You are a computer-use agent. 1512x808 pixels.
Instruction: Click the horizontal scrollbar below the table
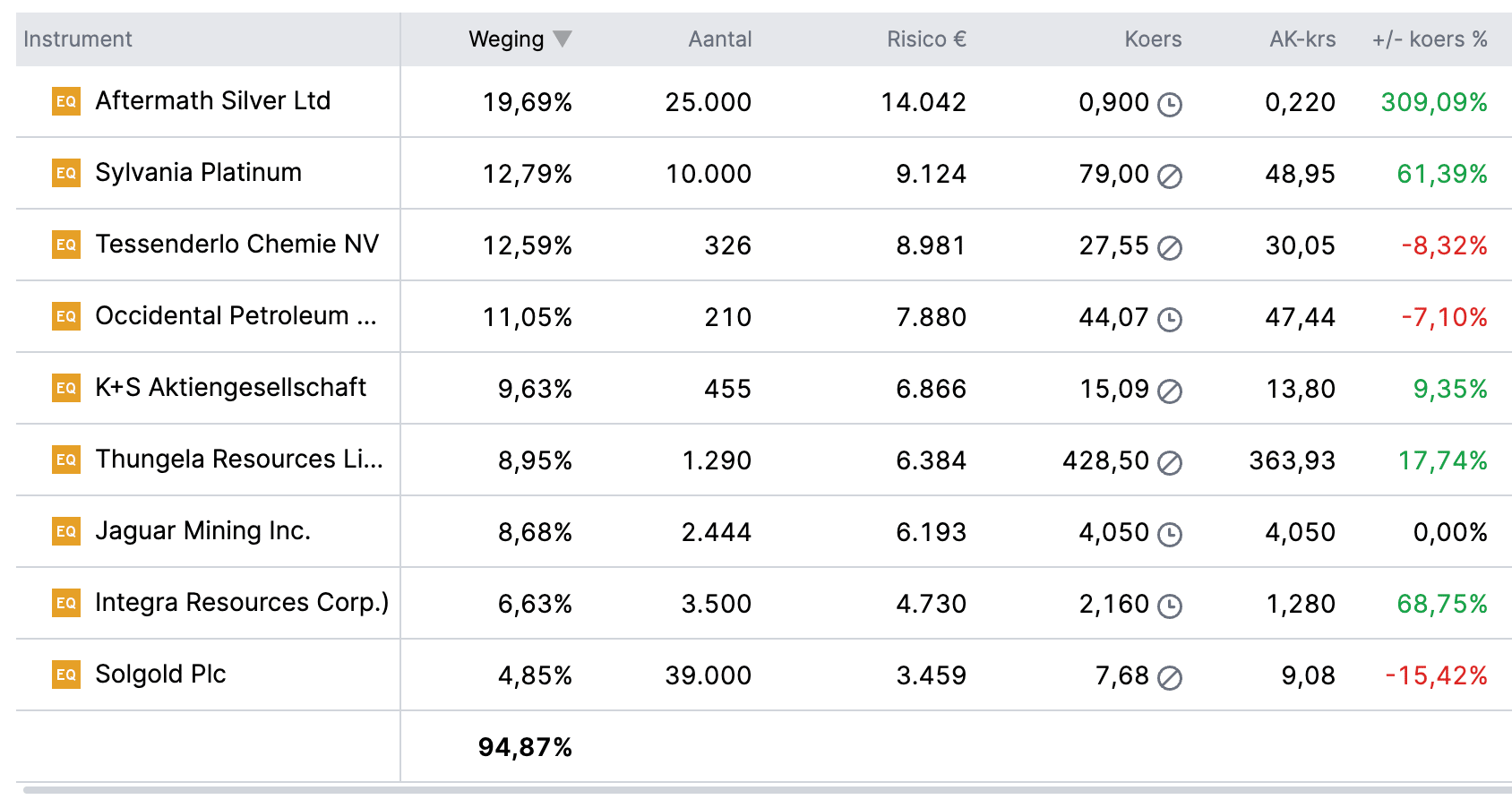coord(767,790)
